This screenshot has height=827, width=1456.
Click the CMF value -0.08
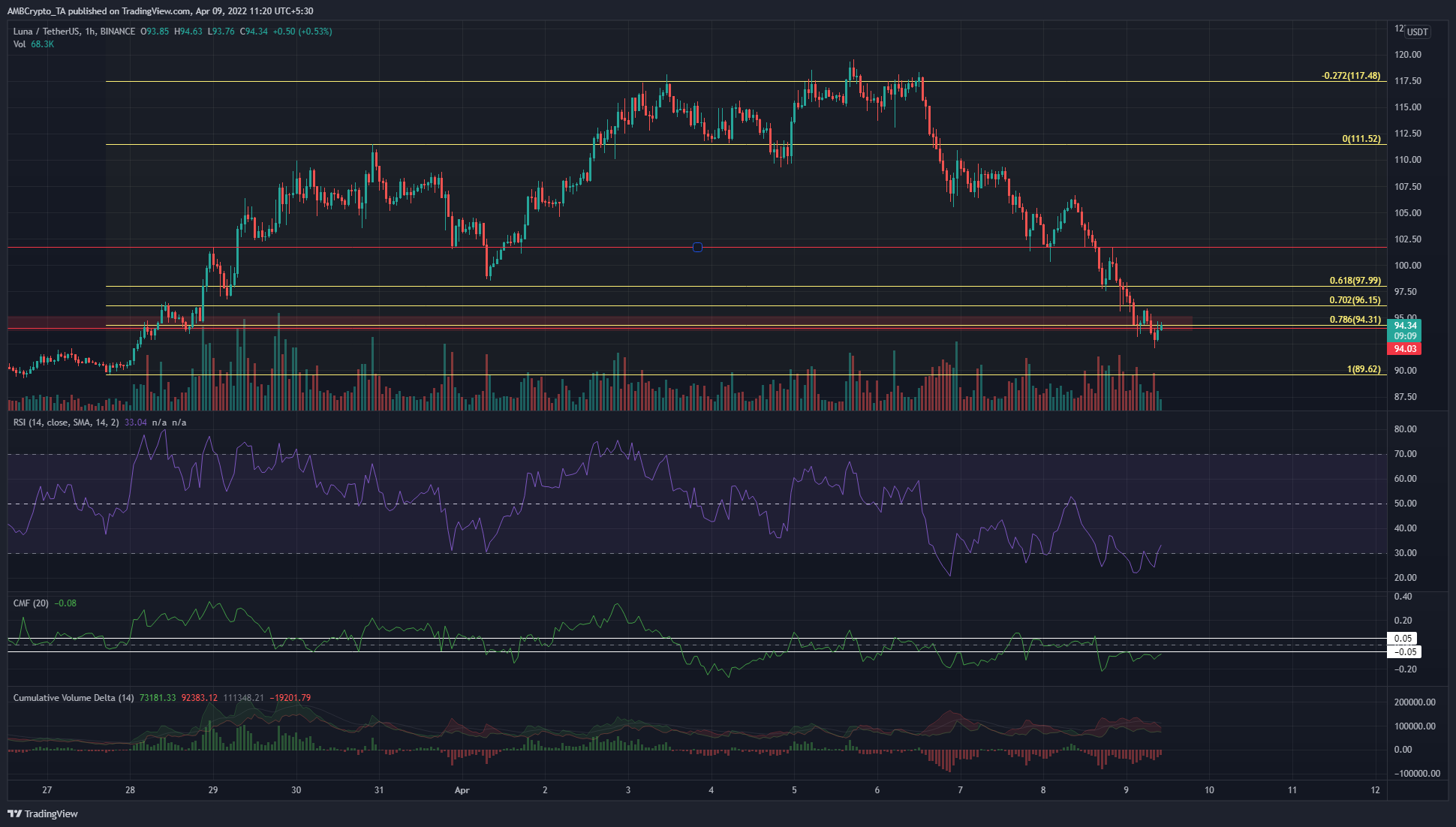[x=65, y=603]
